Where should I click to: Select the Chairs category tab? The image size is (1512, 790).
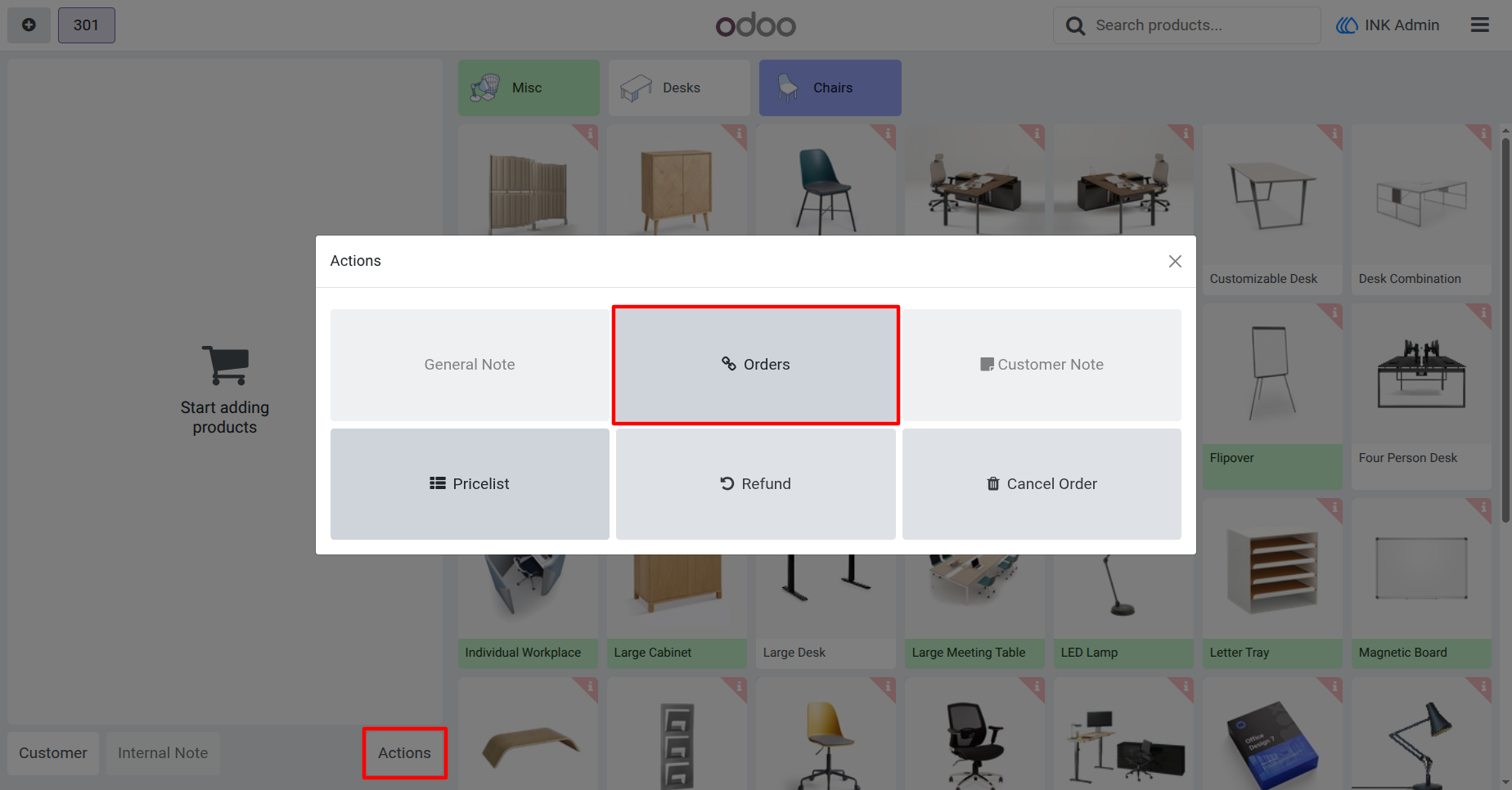click(x=830, y=88)
